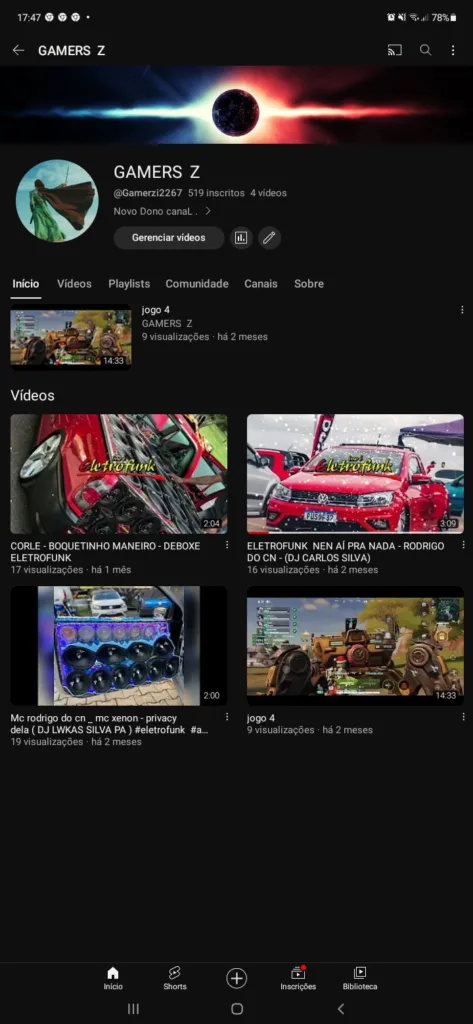Play Mc rodrigo do cn speaker thumbnail
The image size is (473, 1024).
pyautogui.click(x=119, y=646)
